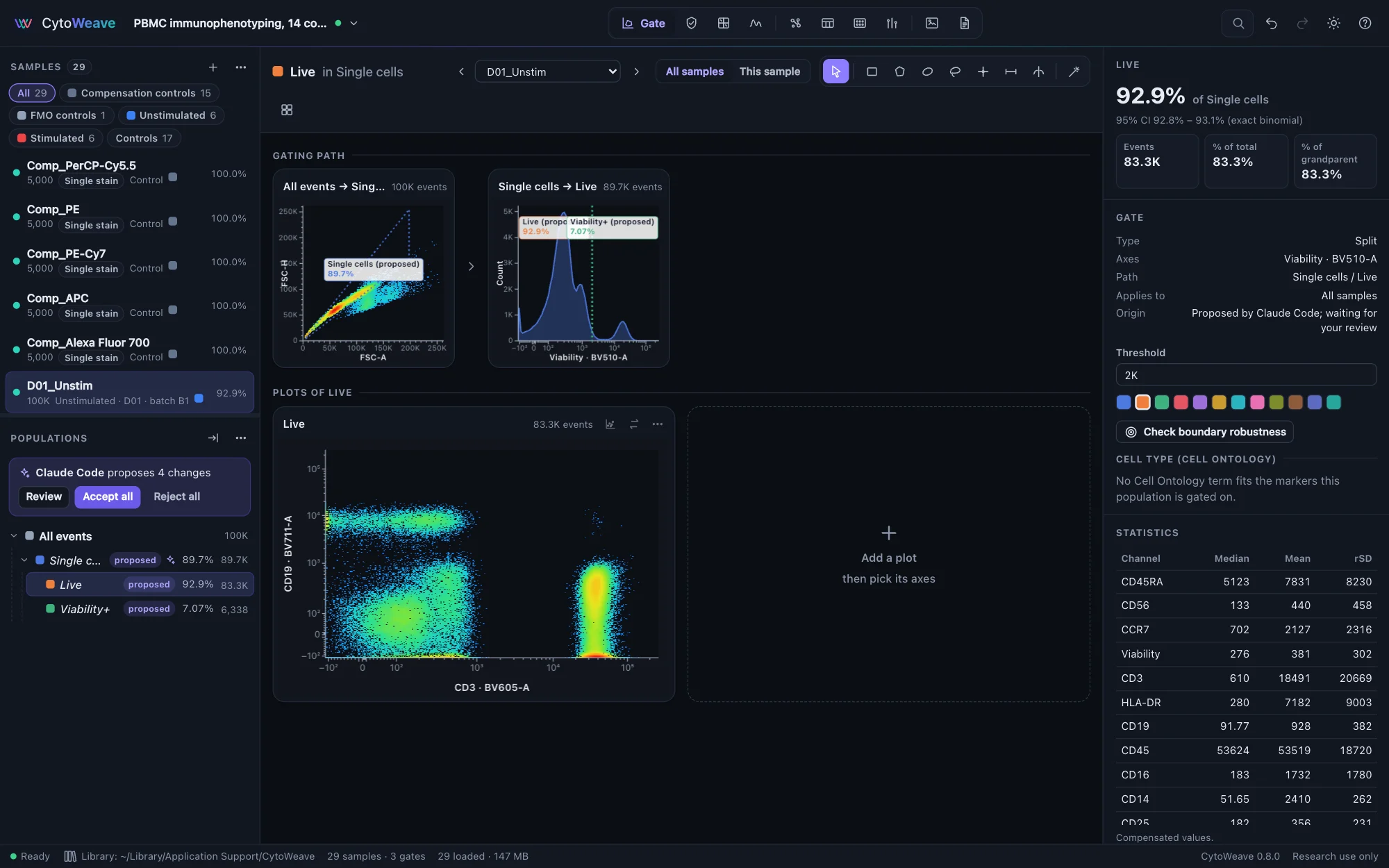Filter samples by Unstimulated chip
1389x868 pixels.
[172, 115]
